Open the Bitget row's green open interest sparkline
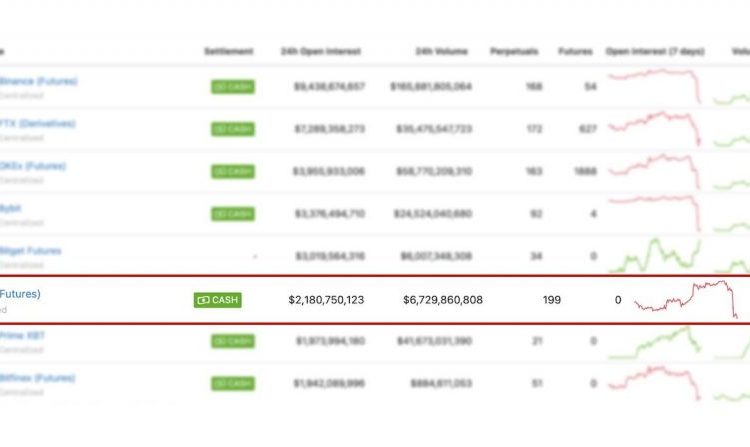 point(654,255)
